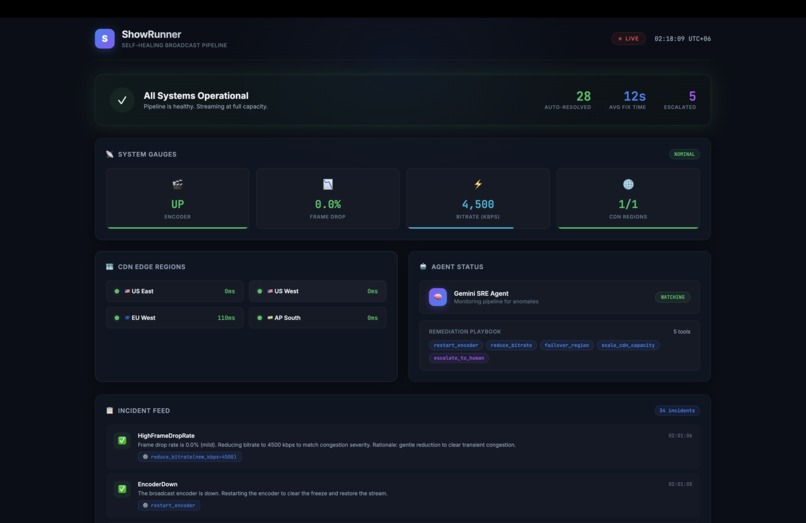This screenshot has width=806, height=523.
Task: Click the Self-Healing Broadcast Pipeline subtitle
Action: pos(174,45)
